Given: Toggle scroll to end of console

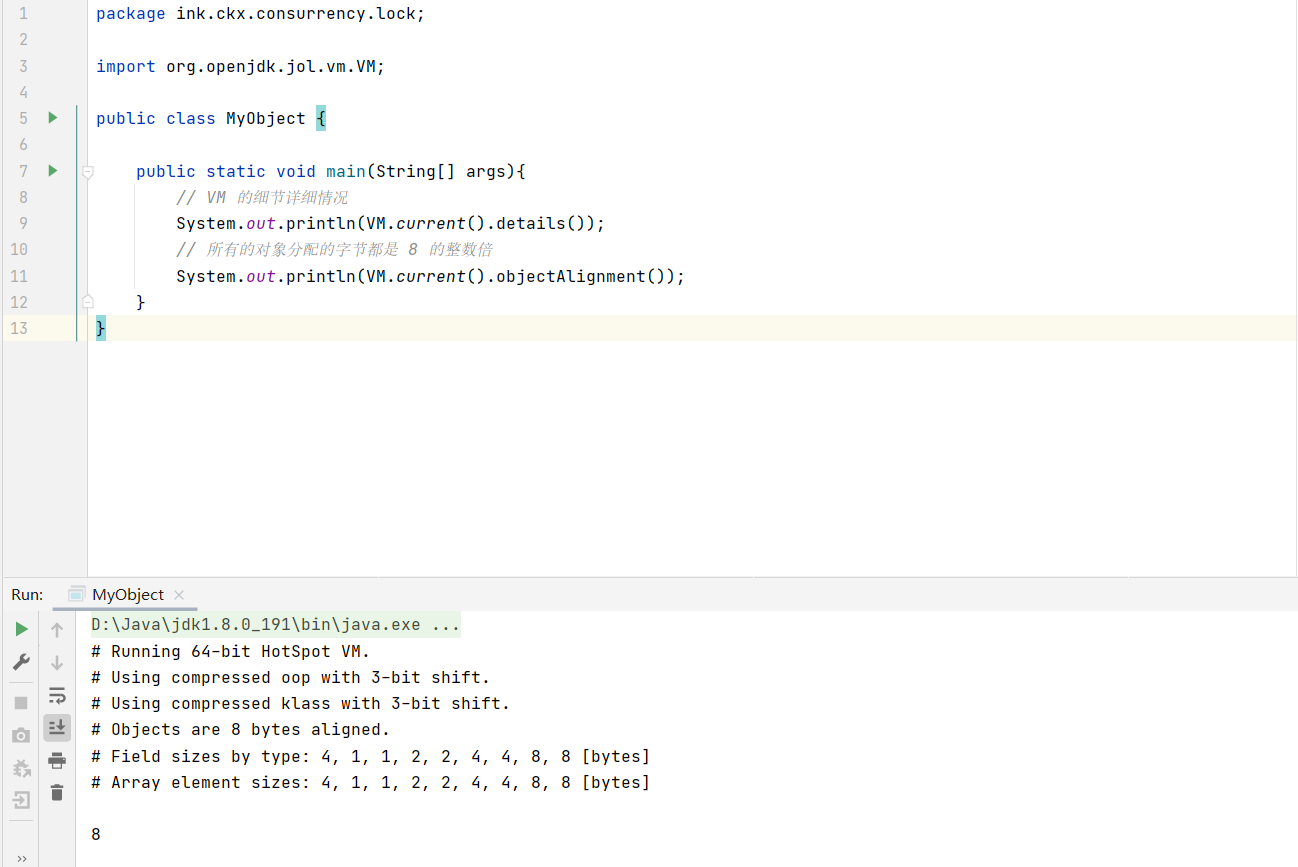Looking at the screenshot, I should (x=57, y=727).
